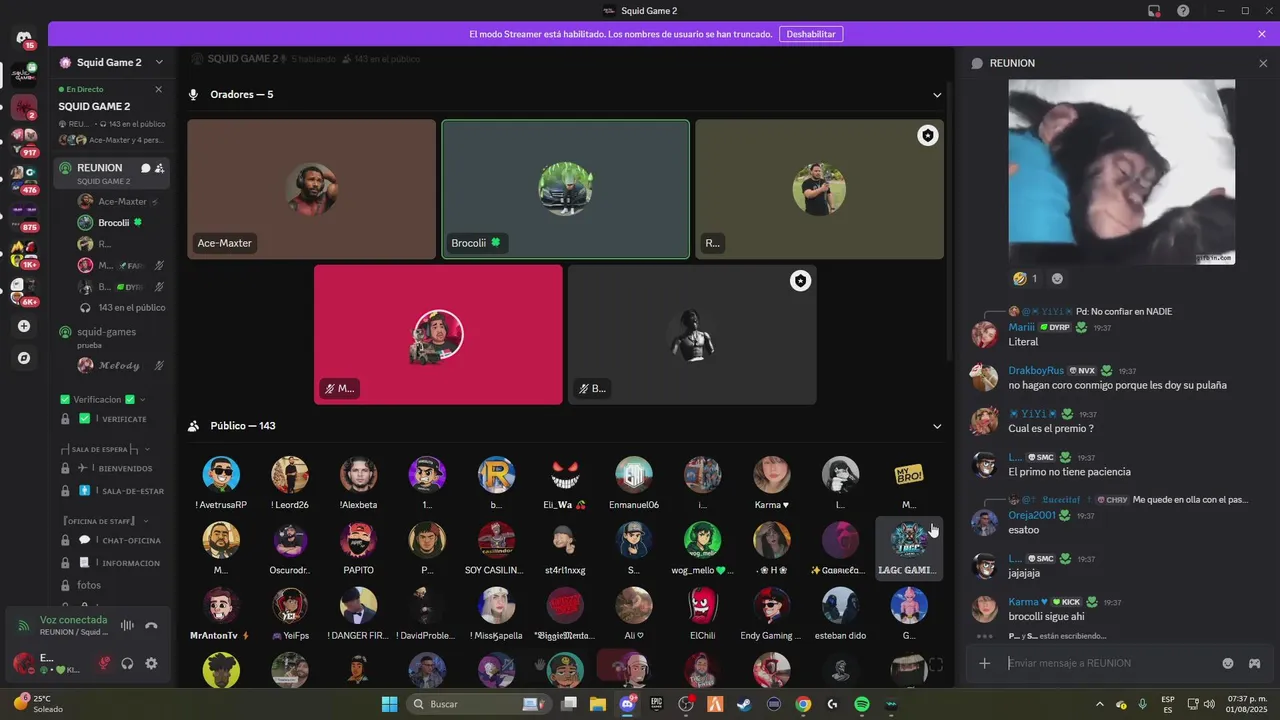The image size is (1280, 720).
Task: Open the server with 917 notification badge
Action: coord(24,140)
